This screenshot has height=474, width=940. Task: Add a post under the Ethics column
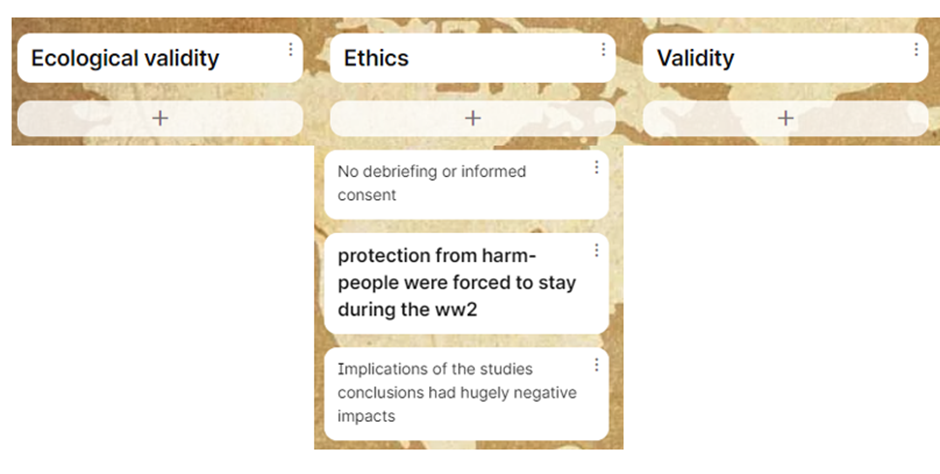tap(473, 118)
